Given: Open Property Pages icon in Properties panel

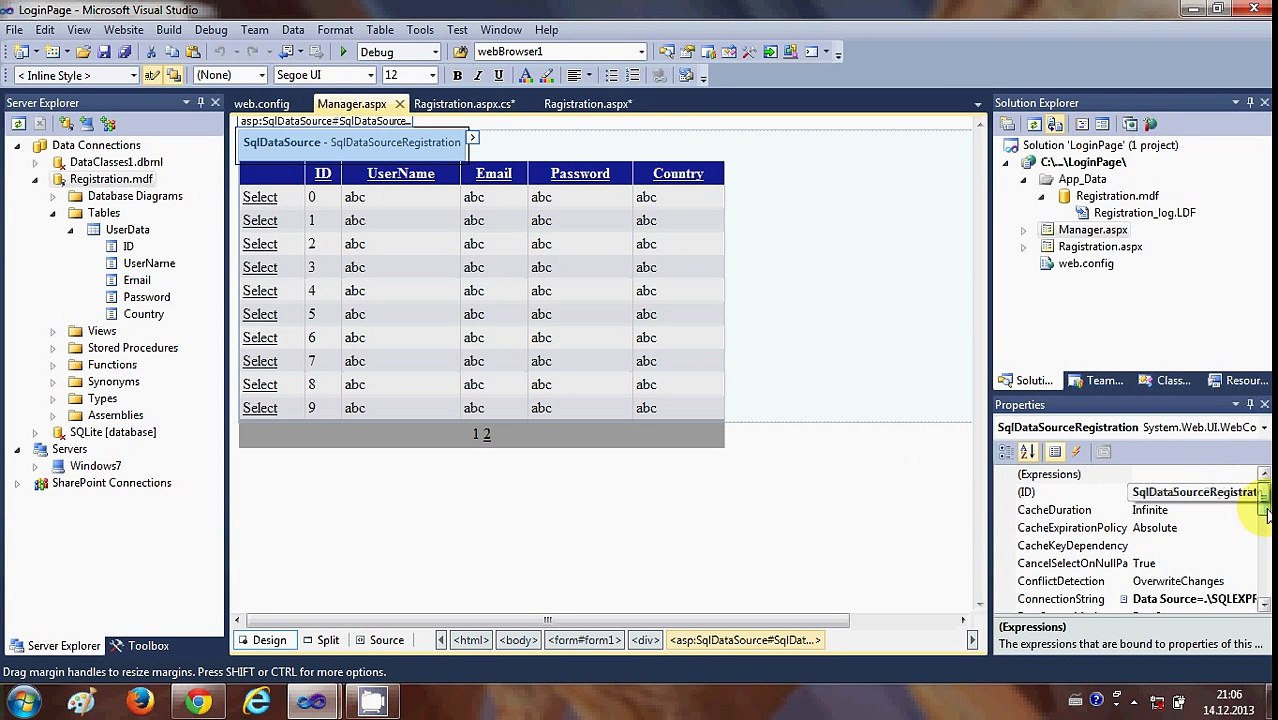Looking at the screenshot, I should pyautogui.click(x=1103, y=452).
